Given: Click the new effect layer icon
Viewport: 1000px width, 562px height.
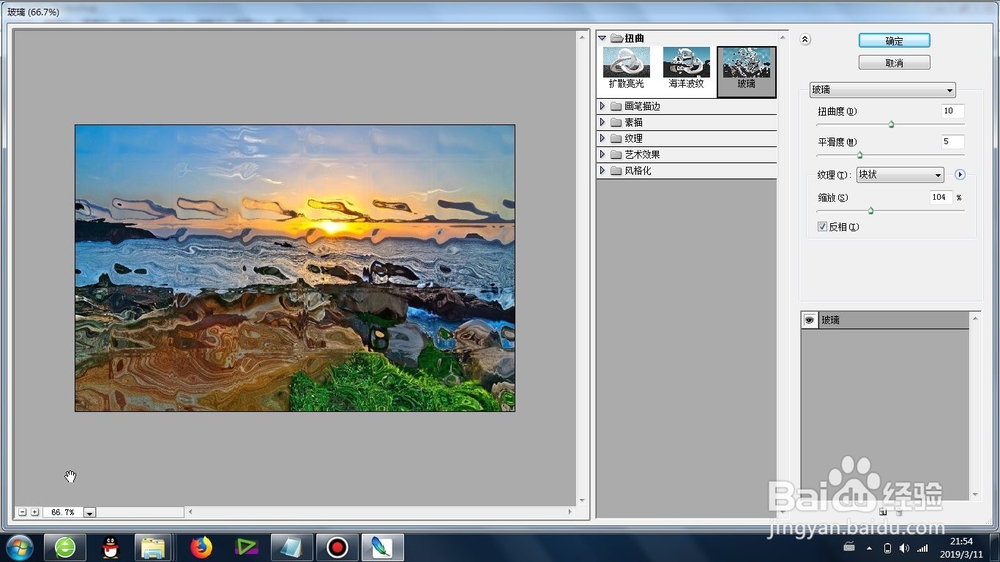Looking at the screenshot, I should [883, 512].
